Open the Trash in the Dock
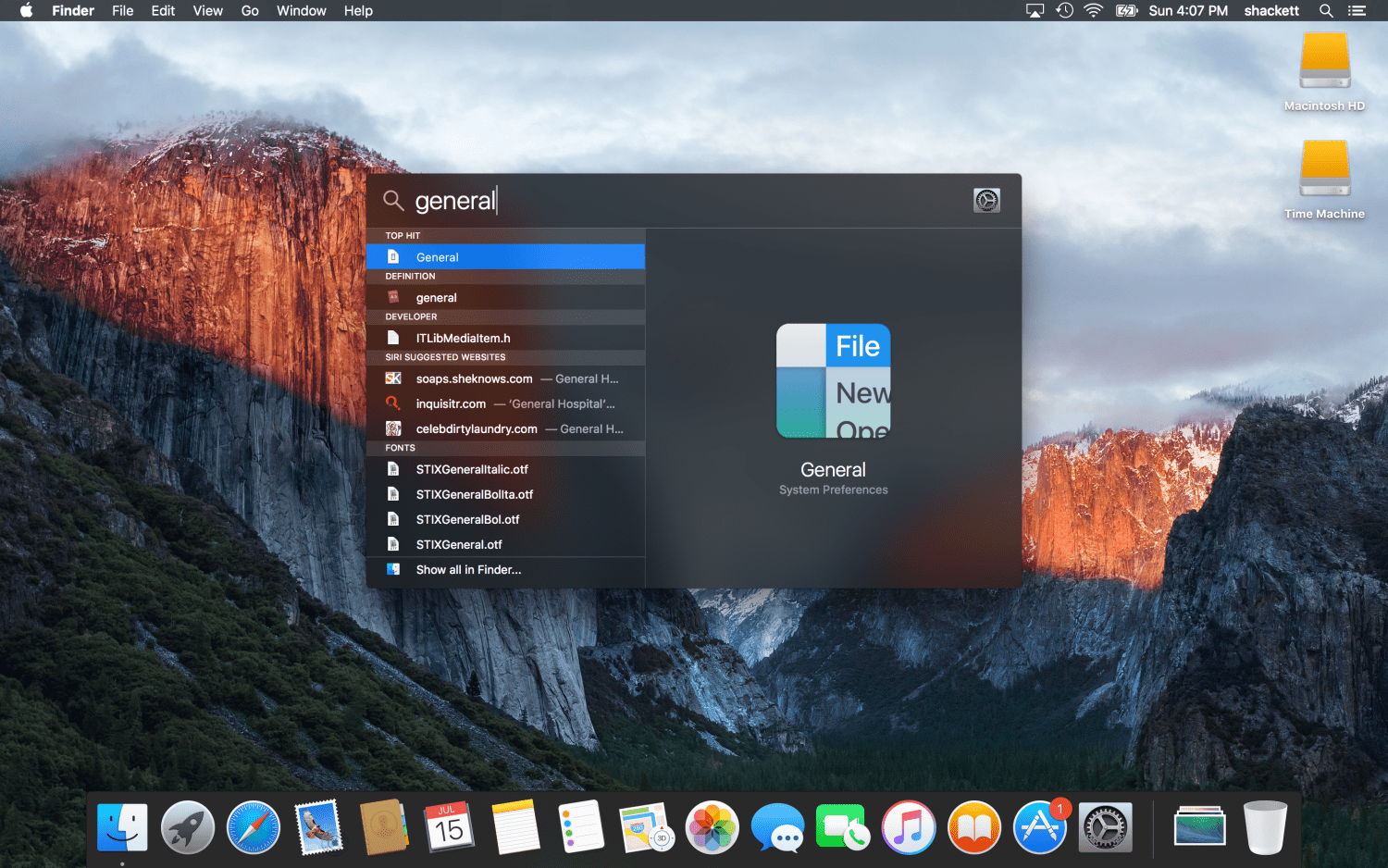Image resolution: width=1388 pixels, height=868 pixels. click(x=1264, y=826)
